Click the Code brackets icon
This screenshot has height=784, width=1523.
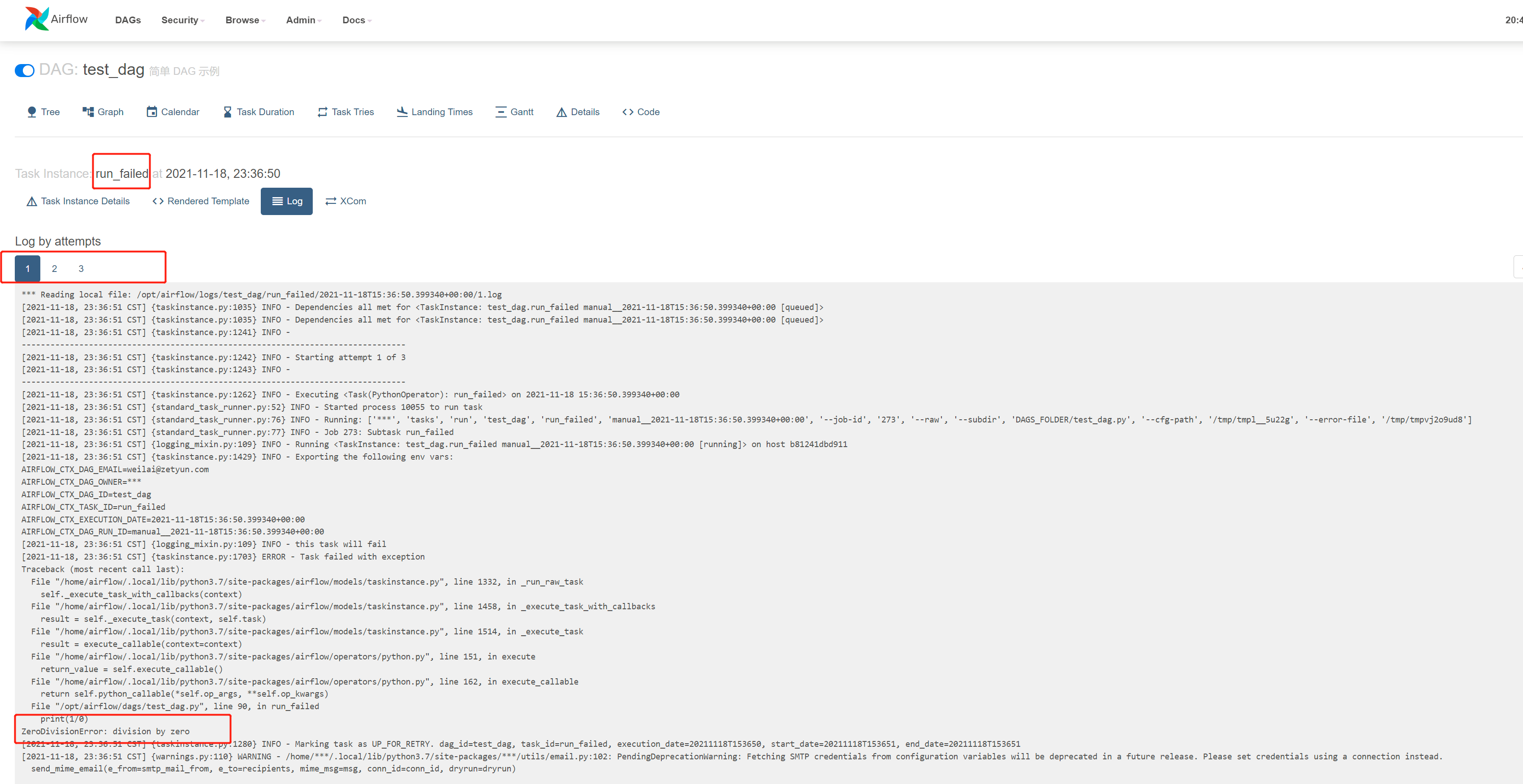pyautogui.click(x=628, y=112)
